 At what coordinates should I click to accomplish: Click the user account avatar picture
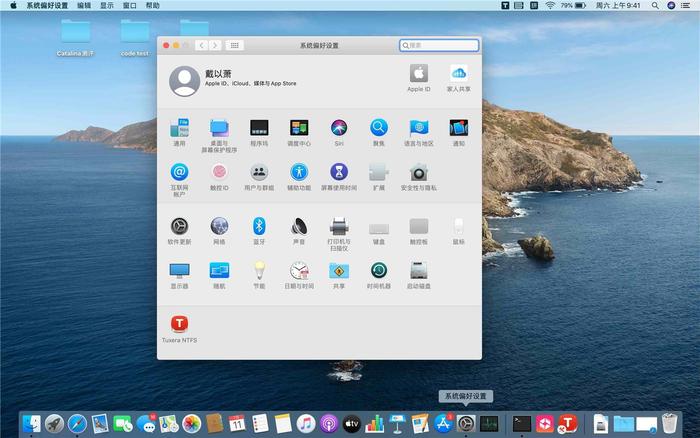[184, 81]
